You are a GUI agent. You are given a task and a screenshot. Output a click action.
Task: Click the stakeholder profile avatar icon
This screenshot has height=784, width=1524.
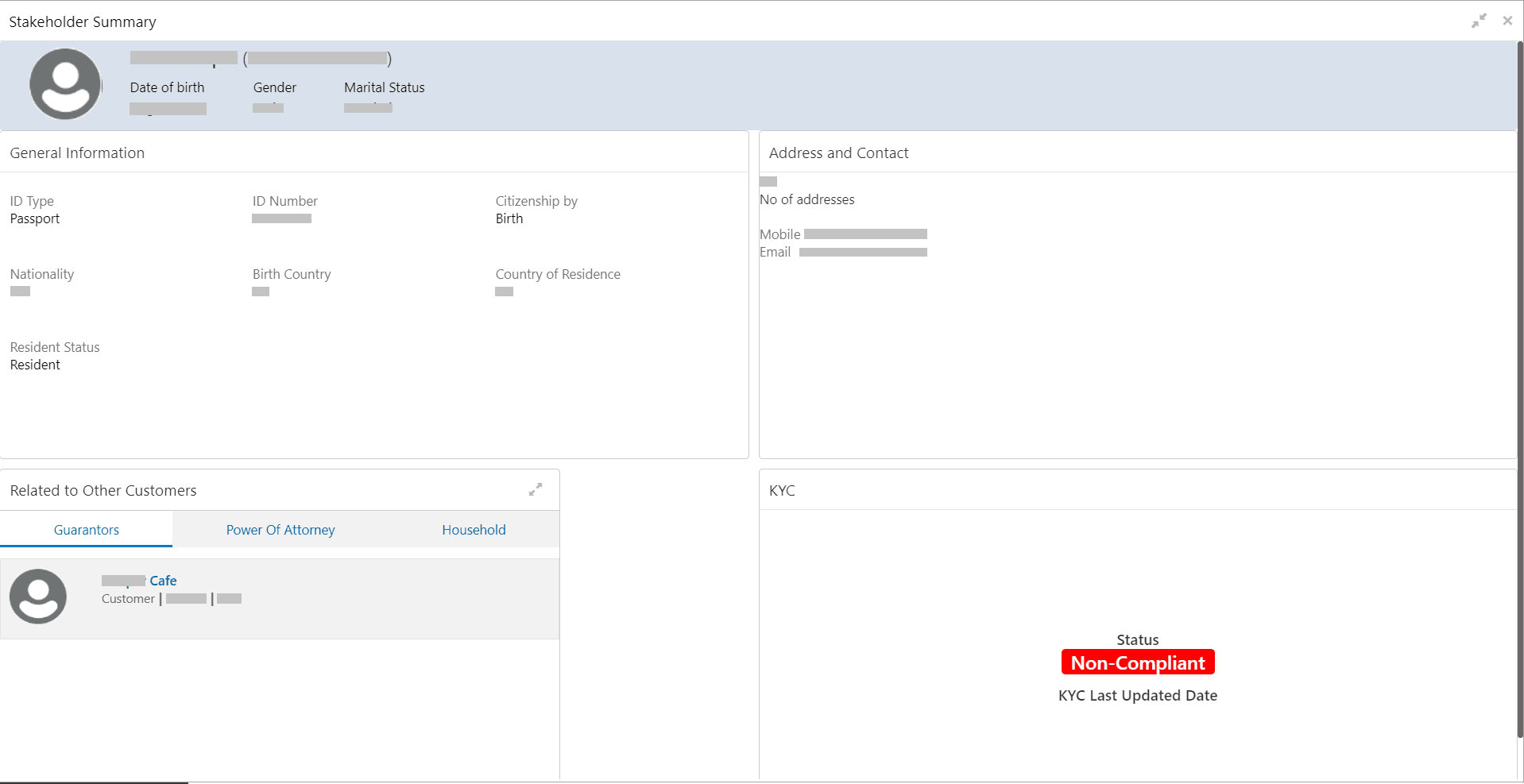tap(65, 84)
